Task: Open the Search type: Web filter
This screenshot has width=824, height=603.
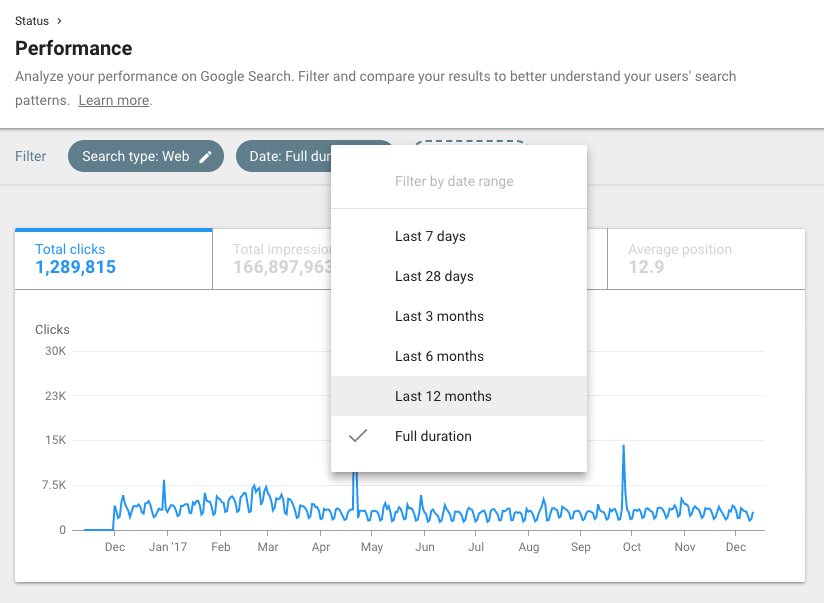Action: point(146,156)
